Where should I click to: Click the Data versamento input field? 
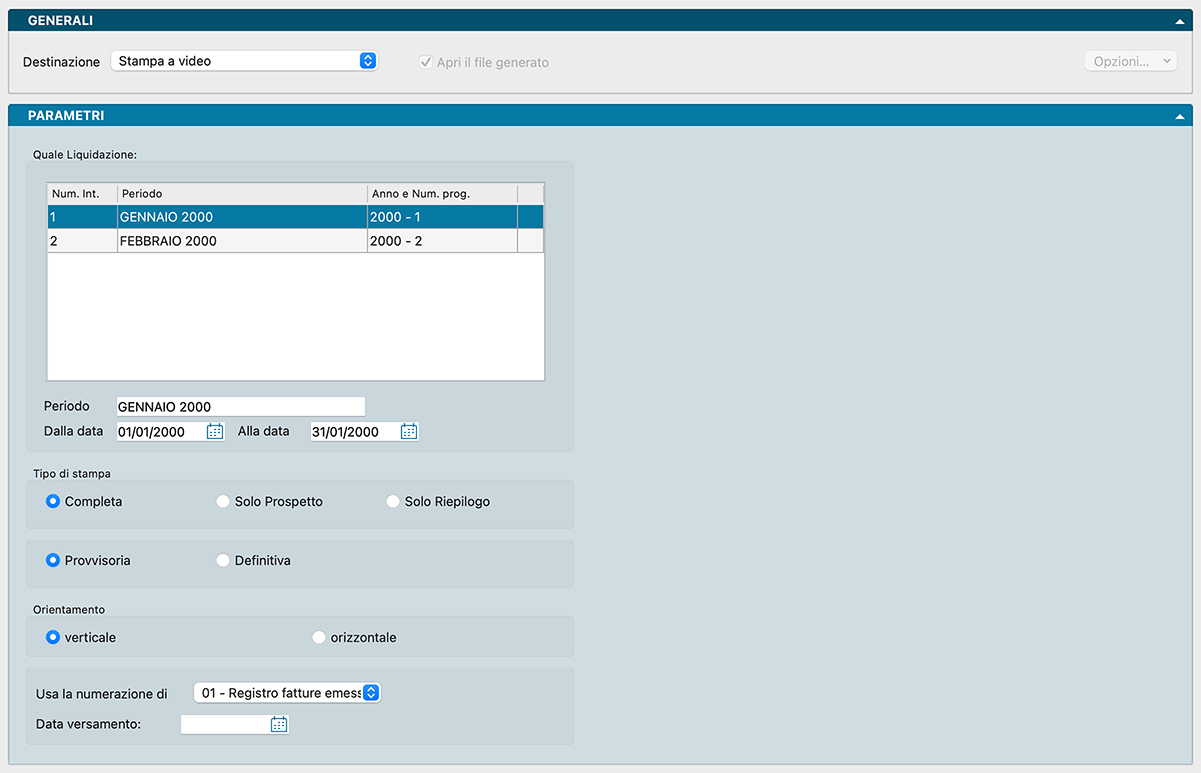point(224,725)
